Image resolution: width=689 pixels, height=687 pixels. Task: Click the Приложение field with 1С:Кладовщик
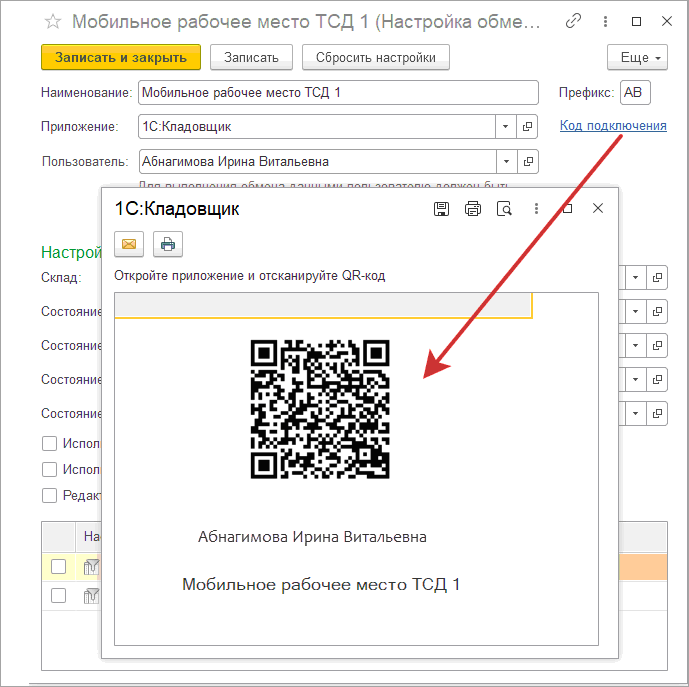pyautogui.click(x=317, y=127)
